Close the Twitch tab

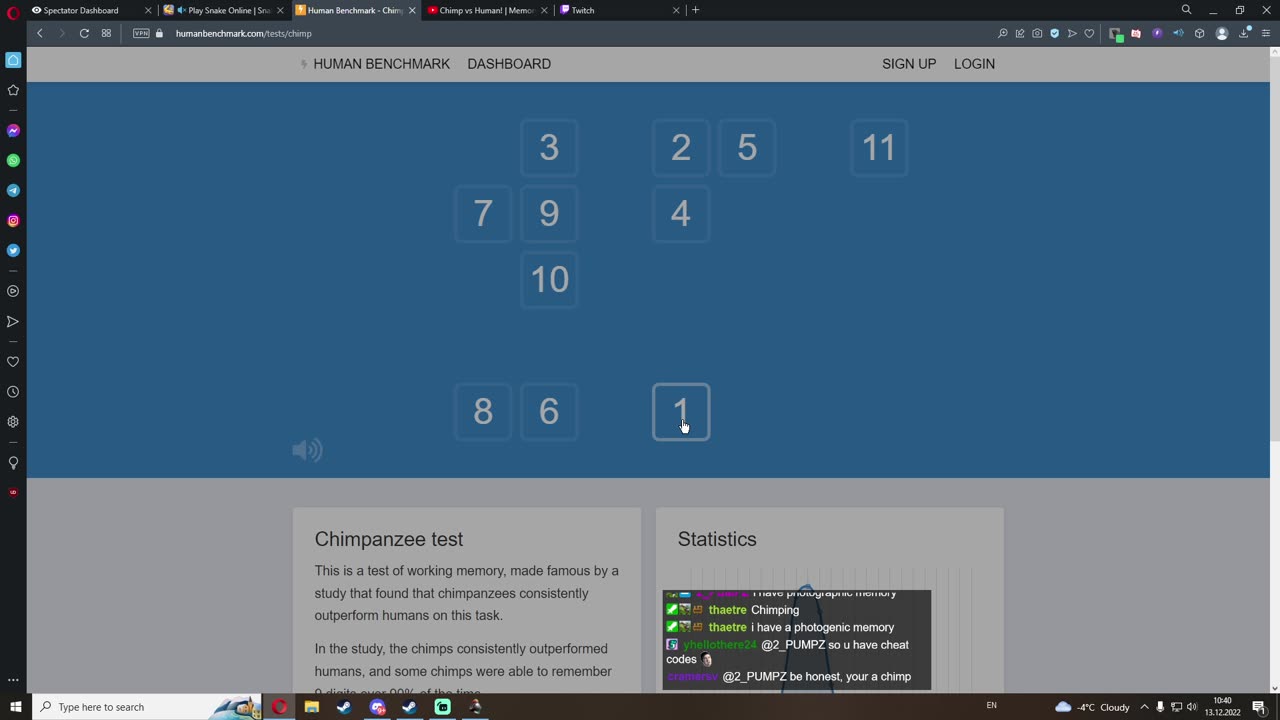[x=676, y=10]
